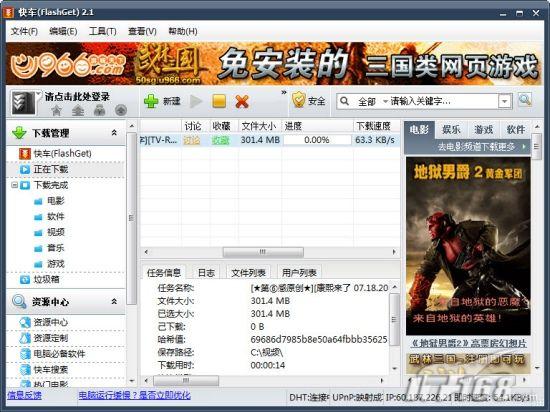Select the download row ending in [TV-R...
The height and width of the screenshot is (412, 550).
tap(270, 140)
